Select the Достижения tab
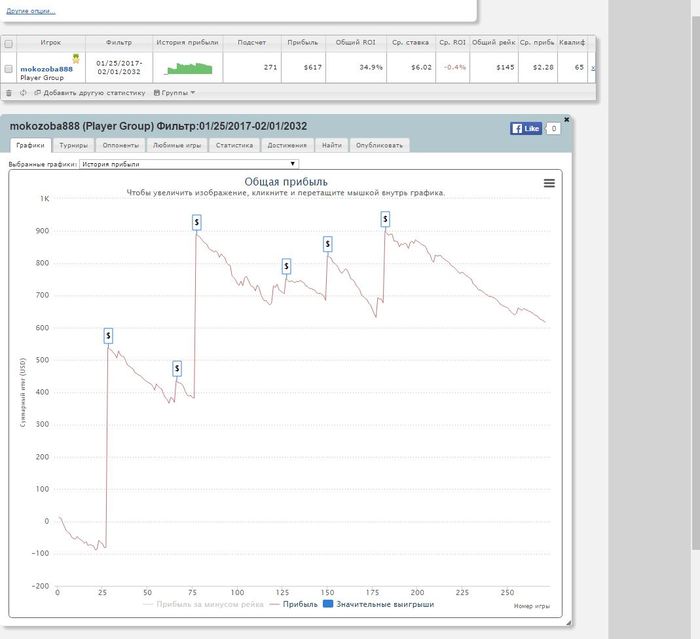The height and width of the screenshot is (639, 700). [x=287, y=145]
